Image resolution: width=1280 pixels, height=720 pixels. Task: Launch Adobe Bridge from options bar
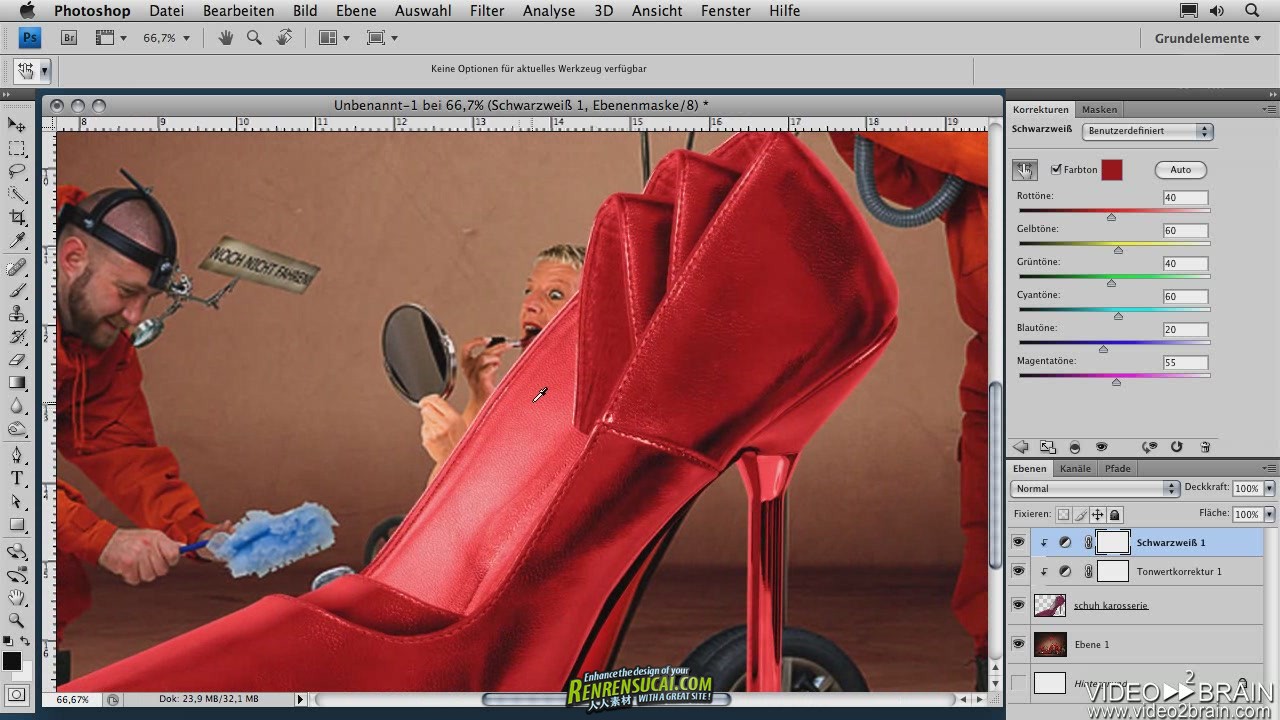(69, 38)
